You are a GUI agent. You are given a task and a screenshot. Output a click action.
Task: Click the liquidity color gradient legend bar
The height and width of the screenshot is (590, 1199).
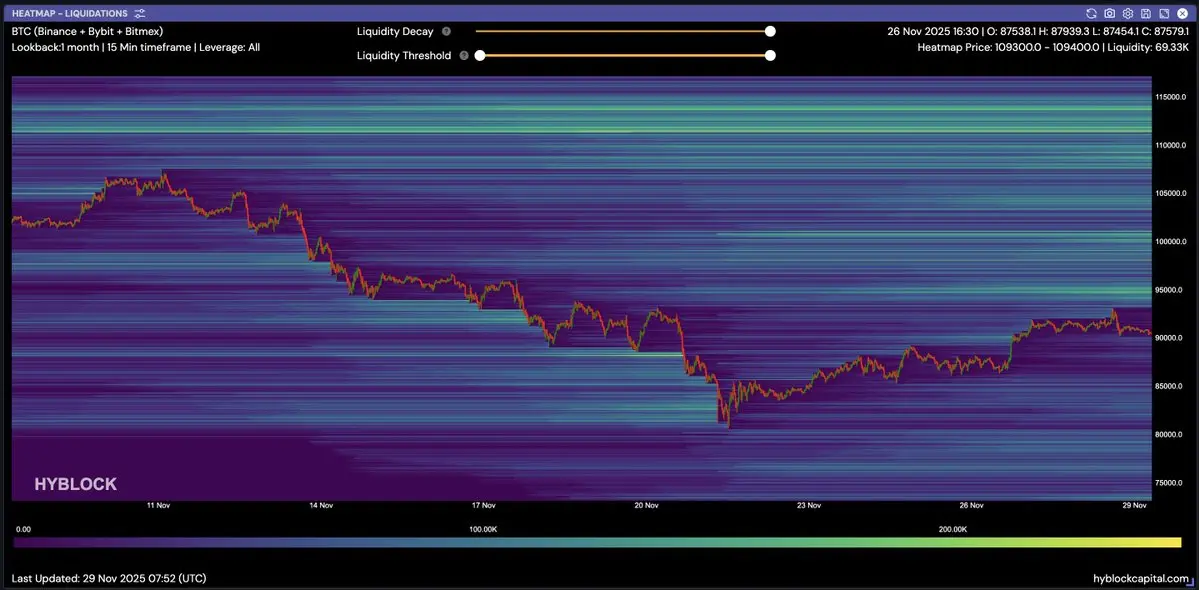(x=597, y=543)
